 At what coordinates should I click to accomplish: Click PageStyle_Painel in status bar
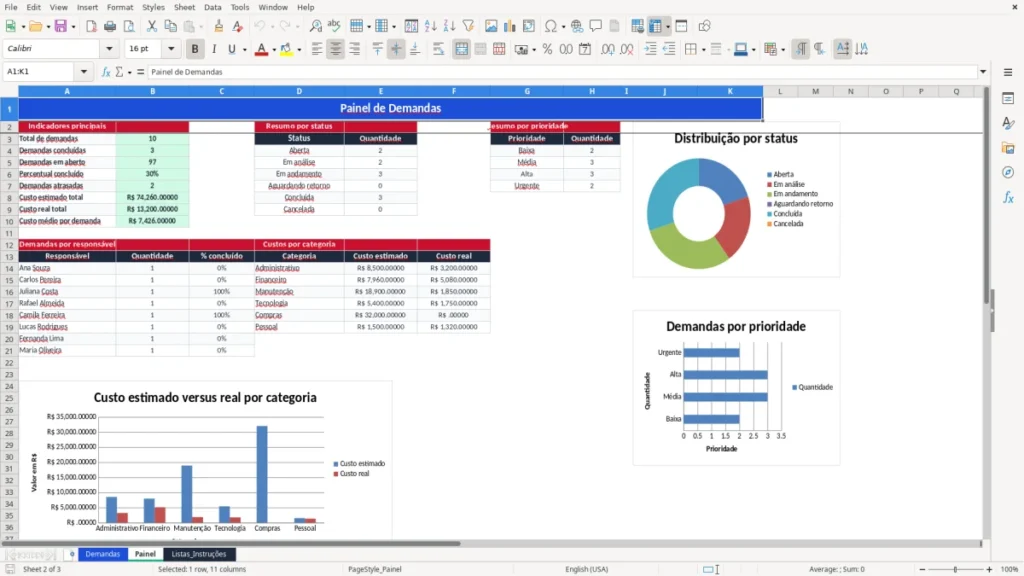pyautogui.click(x=375, y=569)
